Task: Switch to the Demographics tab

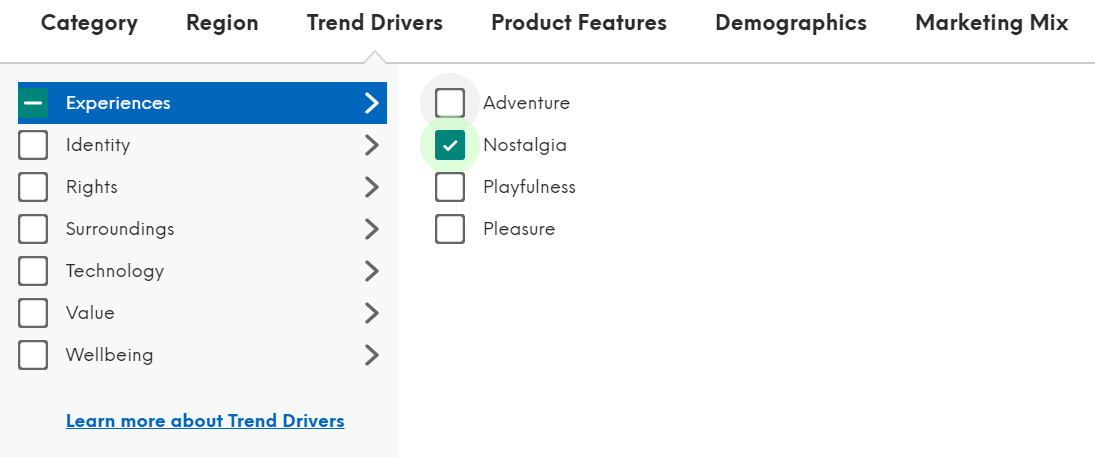Action: [x=790, y=23]
